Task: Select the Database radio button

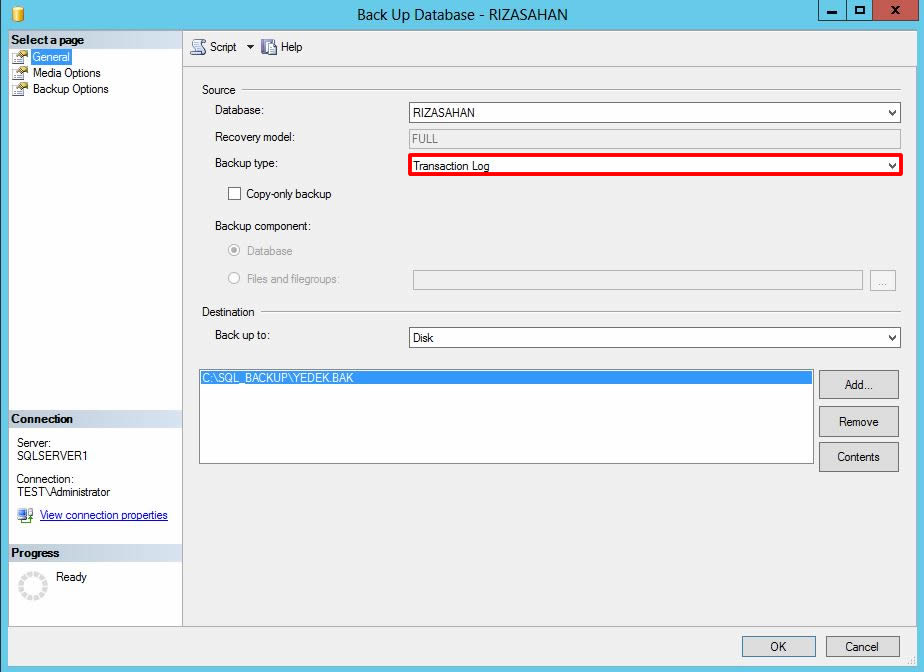Action: [x=234, y=251]
